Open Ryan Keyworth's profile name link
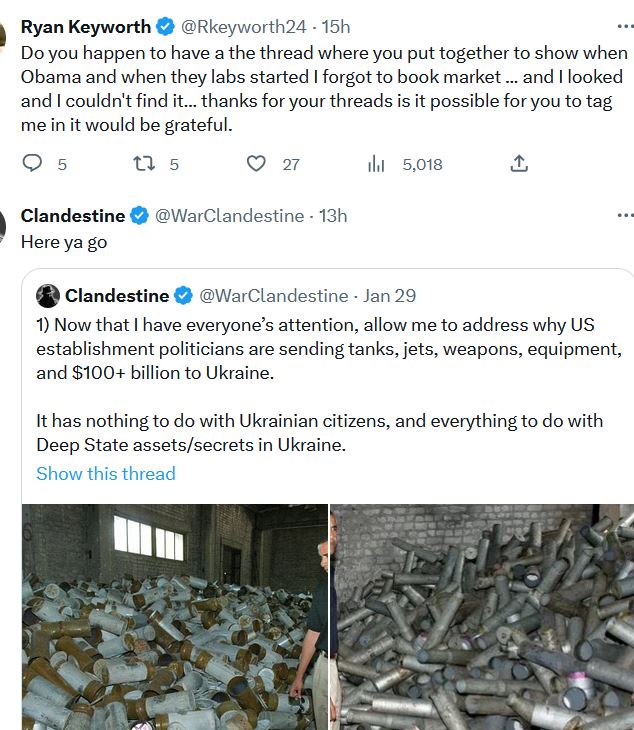Screen dimensions: 634x730 [86, 27]
